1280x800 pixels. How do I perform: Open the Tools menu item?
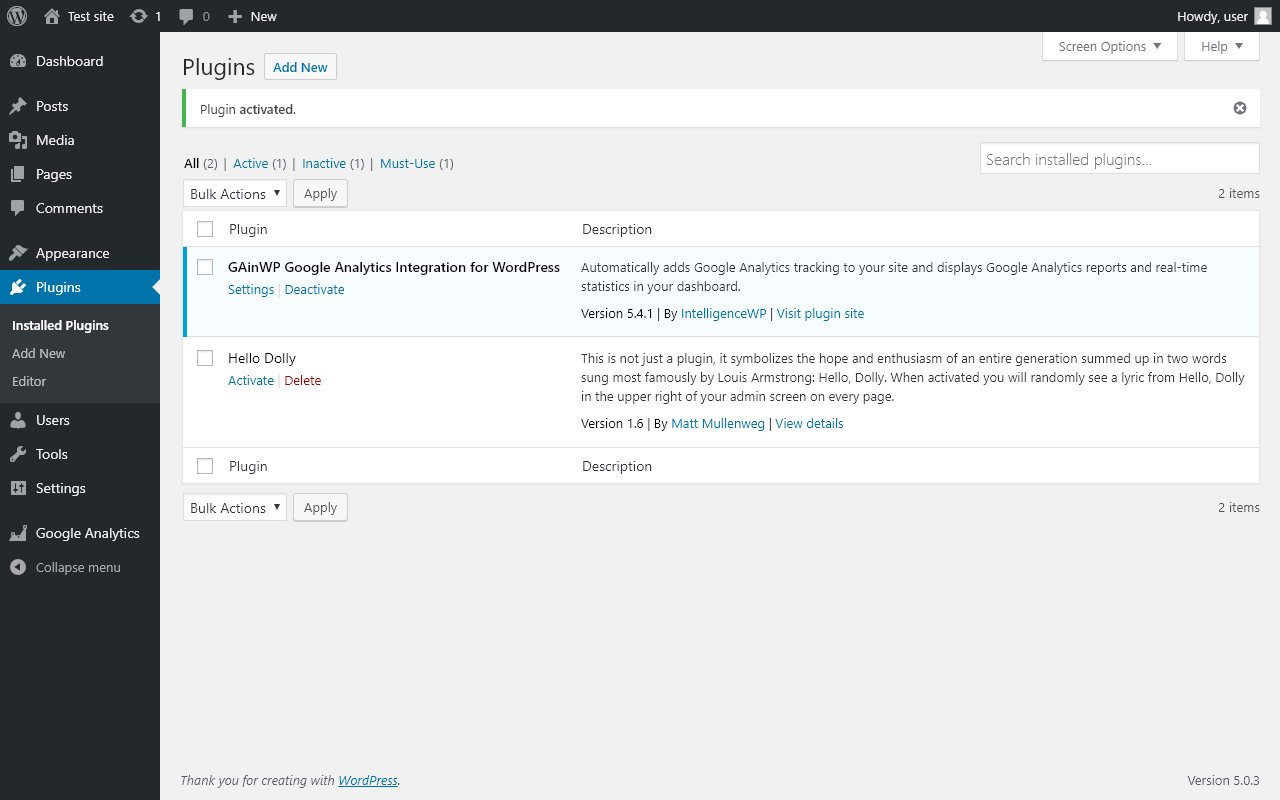pos(80,454)
